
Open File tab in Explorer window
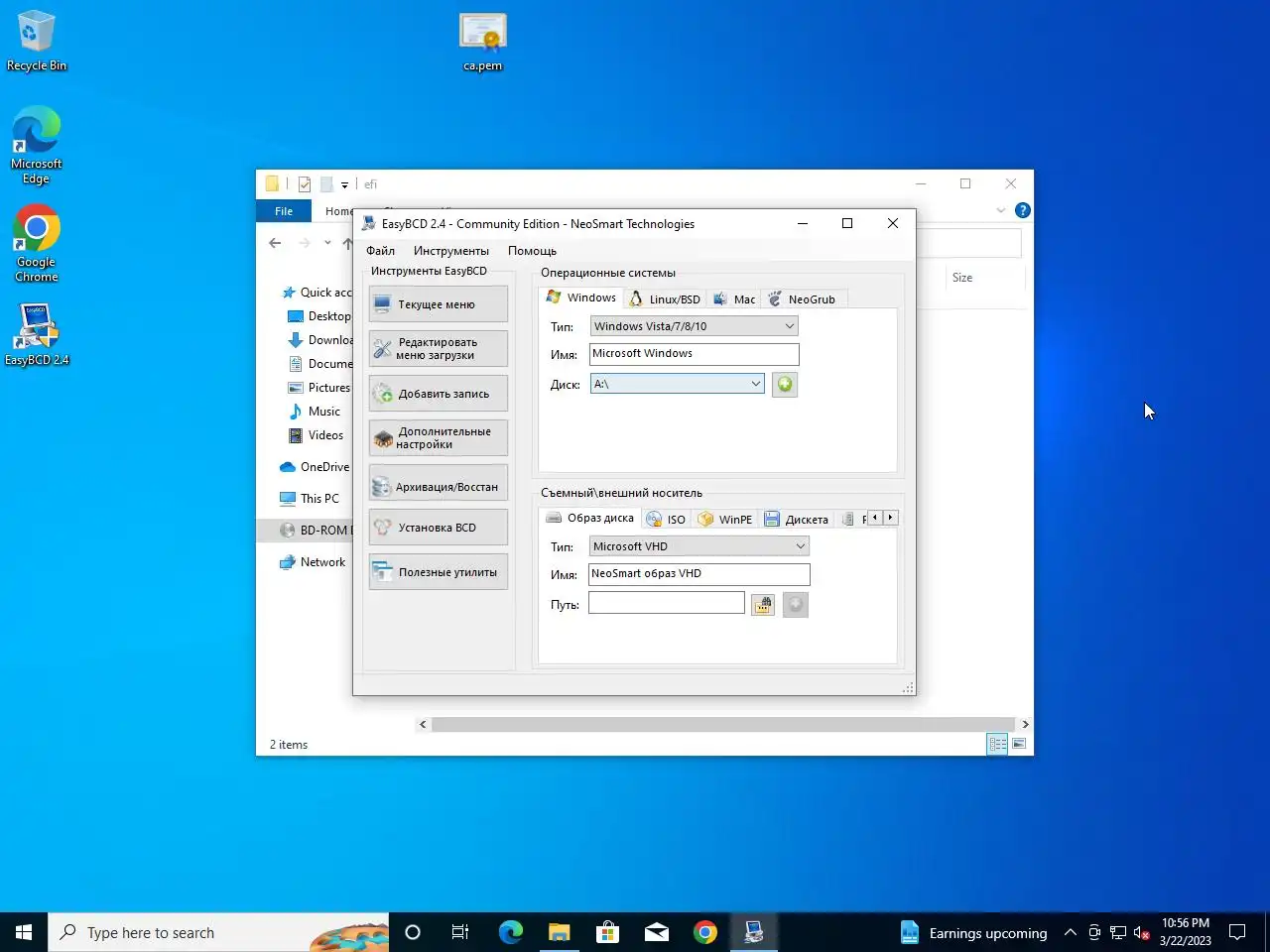point(284,211)
